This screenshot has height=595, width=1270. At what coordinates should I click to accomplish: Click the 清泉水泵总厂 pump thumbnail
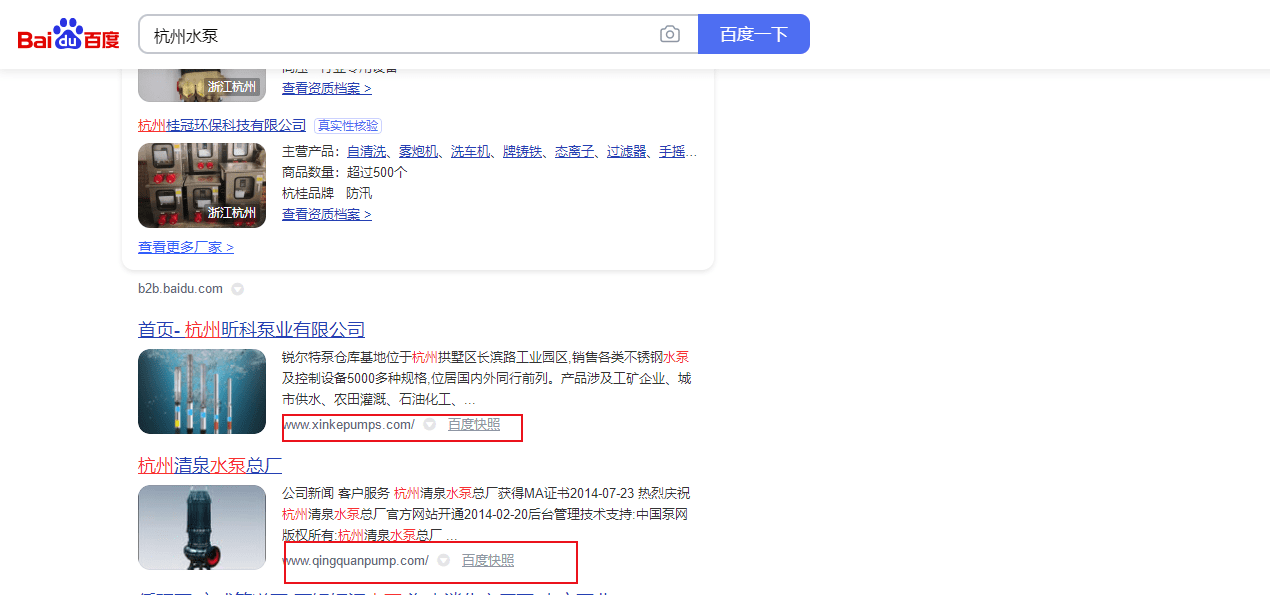point(202,527)
